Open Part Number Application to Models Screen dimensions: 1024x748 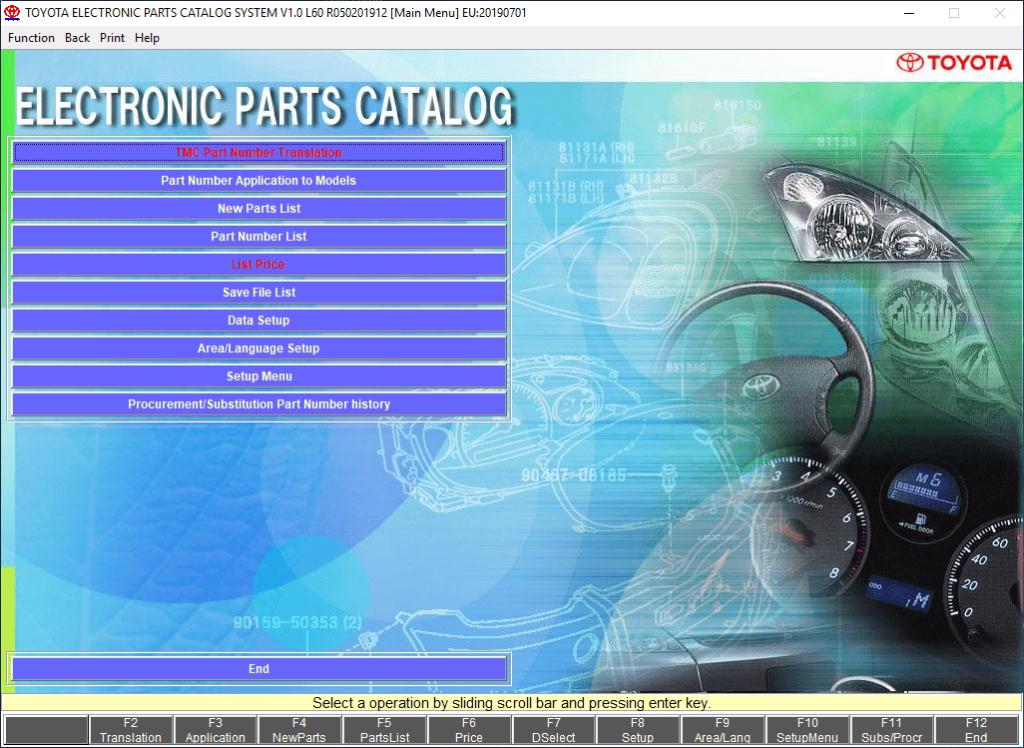coord(258,180)
